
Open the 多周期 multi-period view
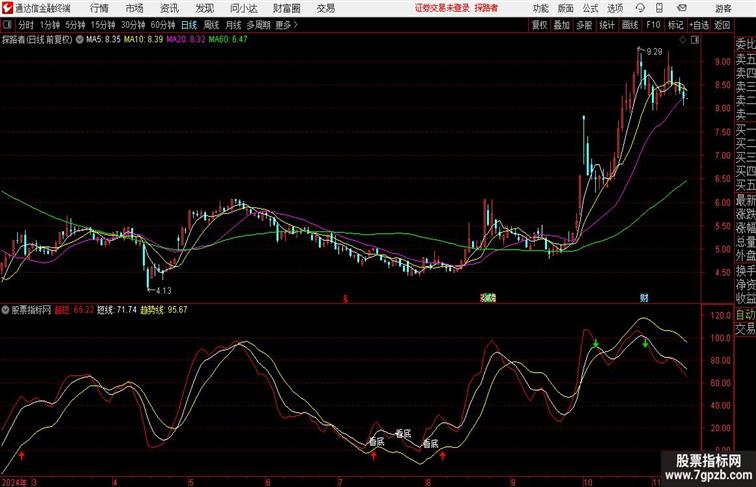258,25
